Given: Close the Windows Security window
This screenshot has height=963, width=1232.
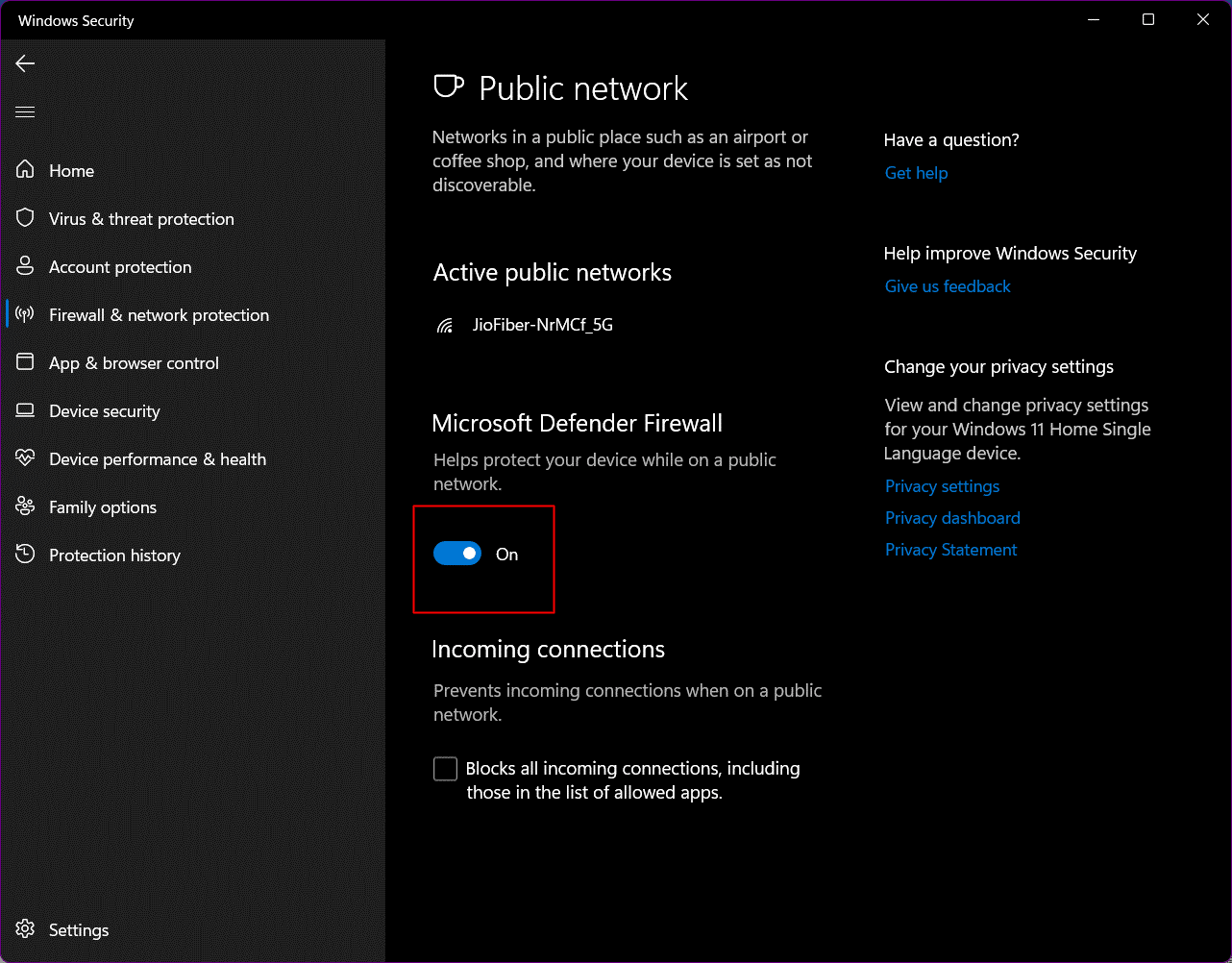Looking at the screenshot, I should click(1203, 19).
